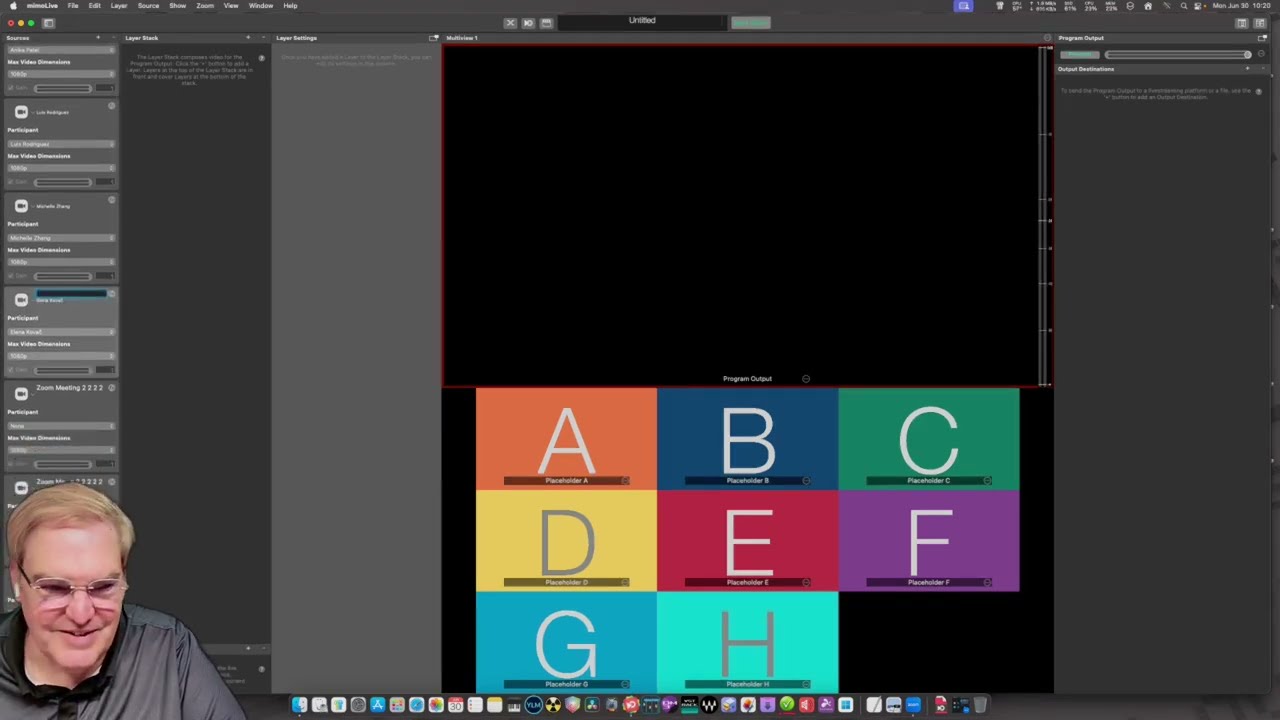Open App Store from the Dock

[x=377, y=705]
